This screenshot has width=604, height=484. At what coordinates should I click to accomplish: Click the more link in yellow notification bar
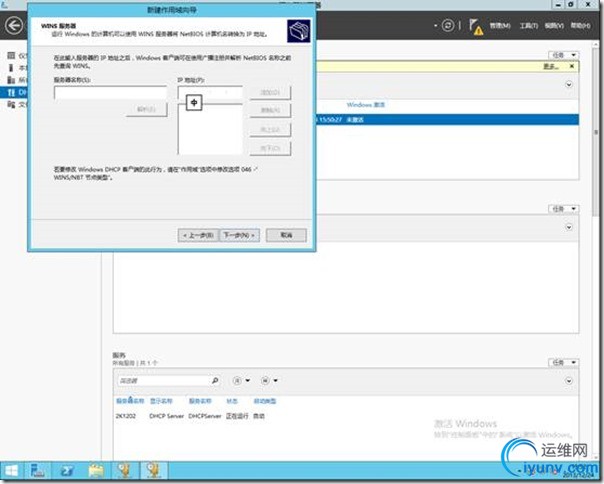551,67
